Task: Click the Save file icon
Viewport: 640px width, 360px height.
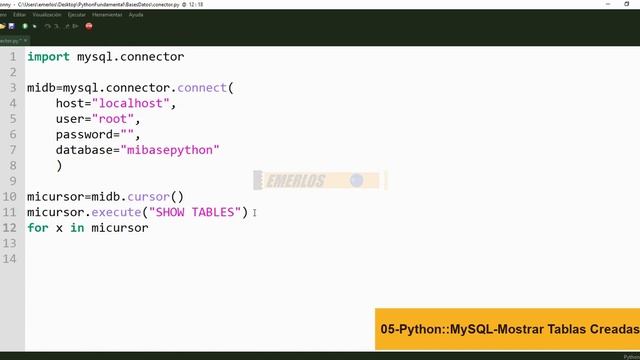Action: [x=11, y=26]
